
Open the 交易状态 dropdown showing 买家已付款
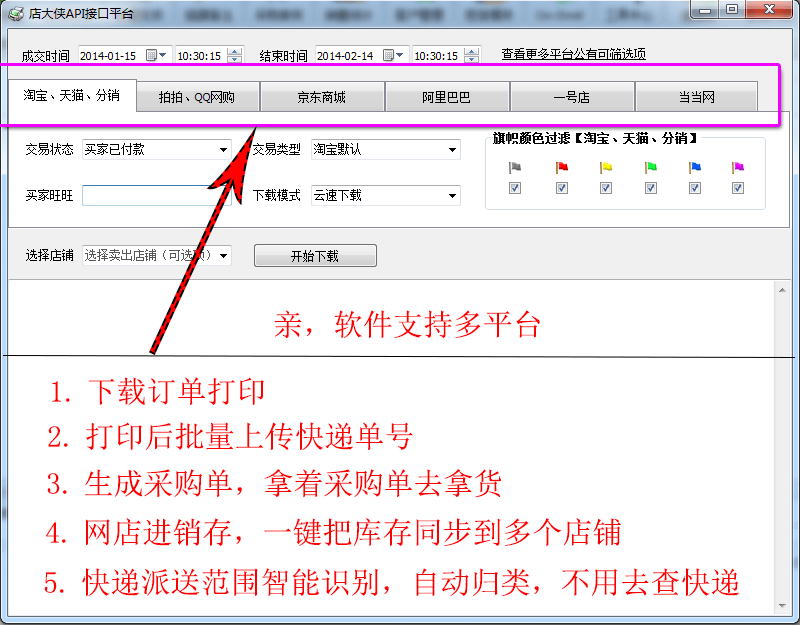[226, 148]
